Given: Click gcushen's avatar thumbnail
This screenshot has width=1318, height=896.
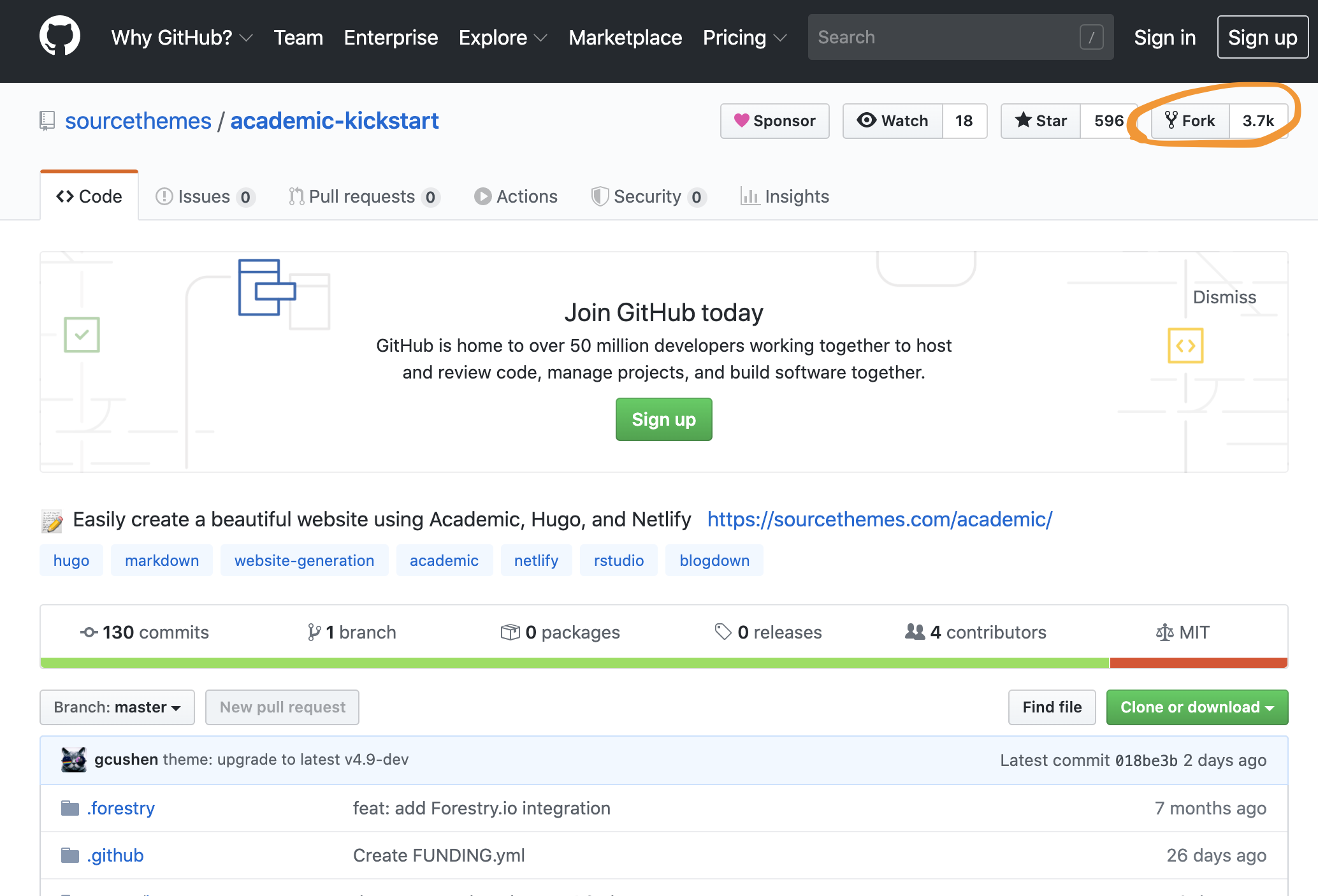Looking at the screenshot, I should (x=74, y=760).
